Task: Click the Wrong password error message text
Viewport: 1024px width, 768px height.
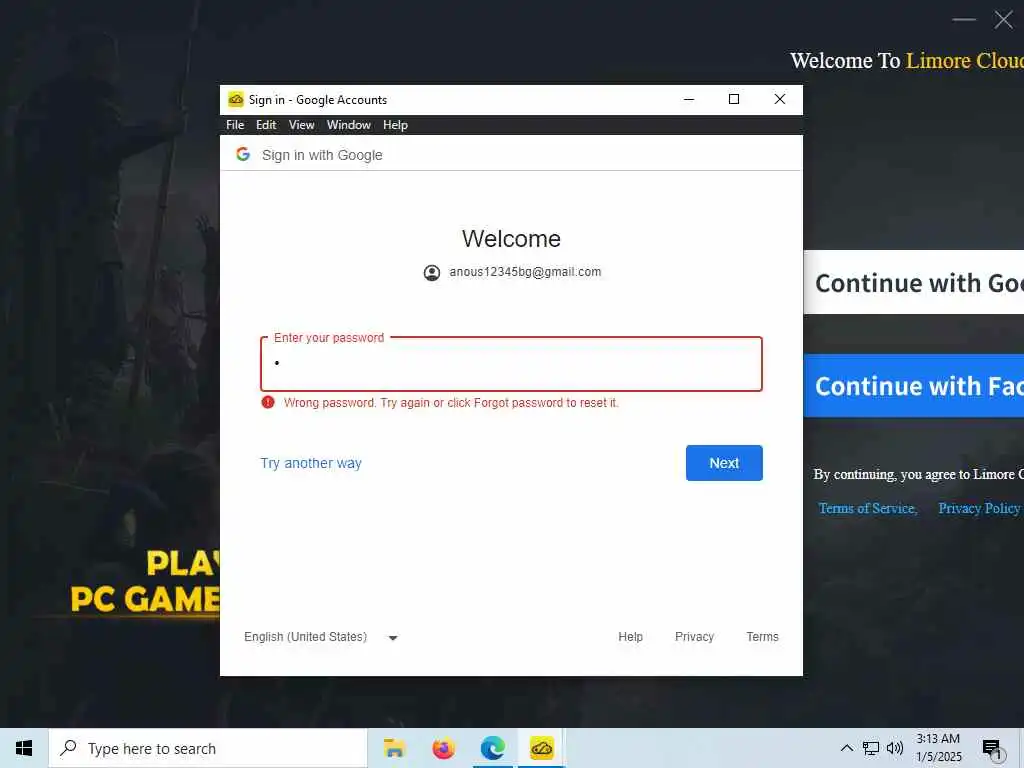Action: (x=451, y=402)
